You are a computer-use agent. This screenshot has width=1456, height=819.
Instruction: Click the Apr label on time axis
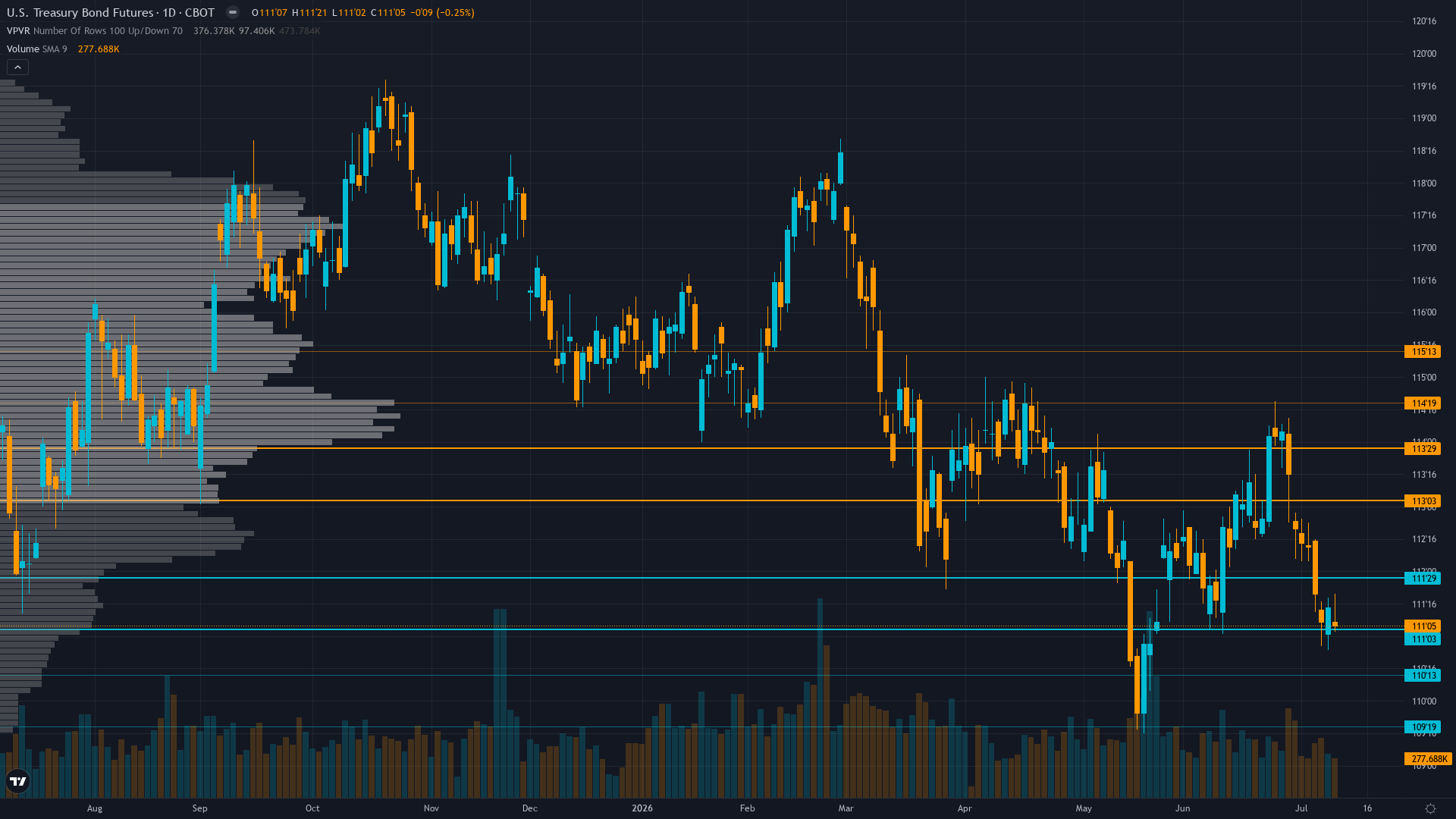(x=965, y=808)
